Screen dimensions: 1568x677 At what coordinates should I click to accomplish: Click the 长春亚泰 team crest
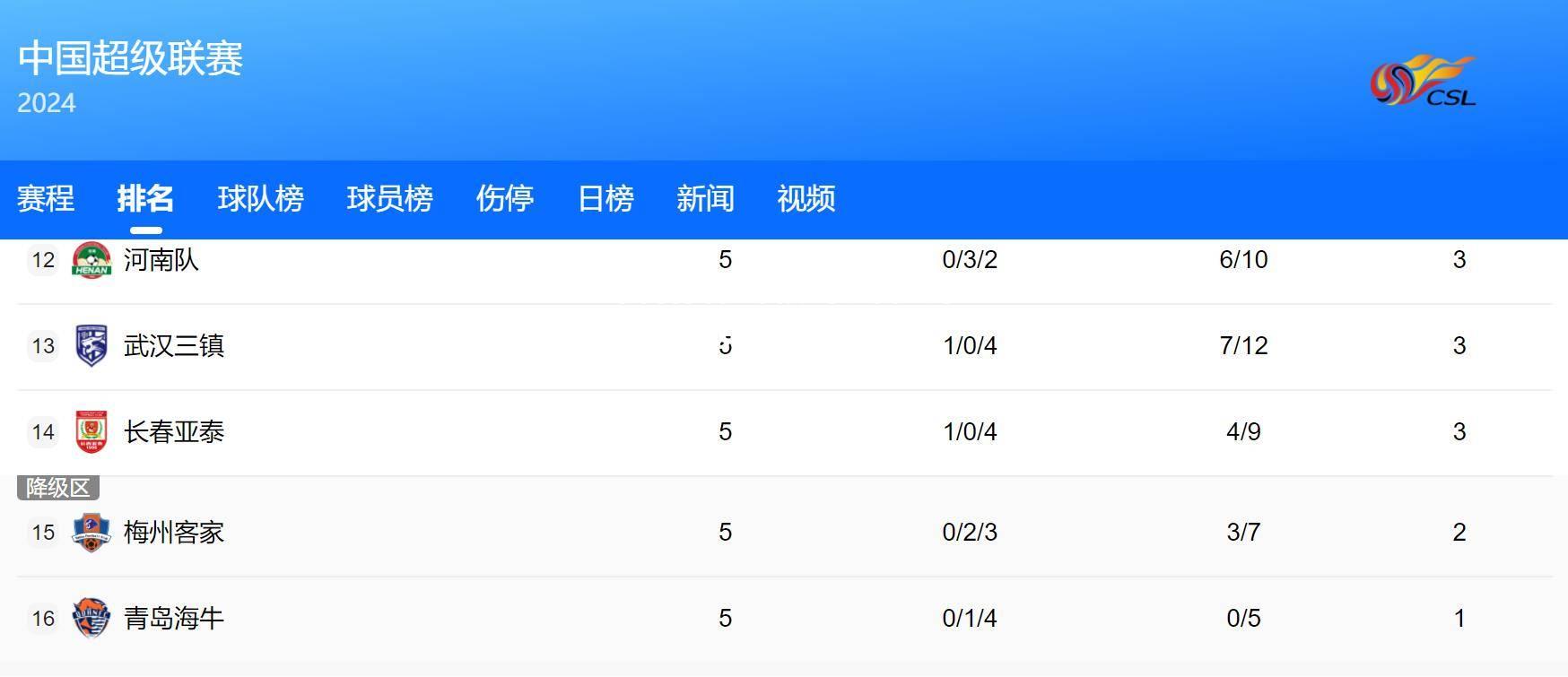coord(91,432)
